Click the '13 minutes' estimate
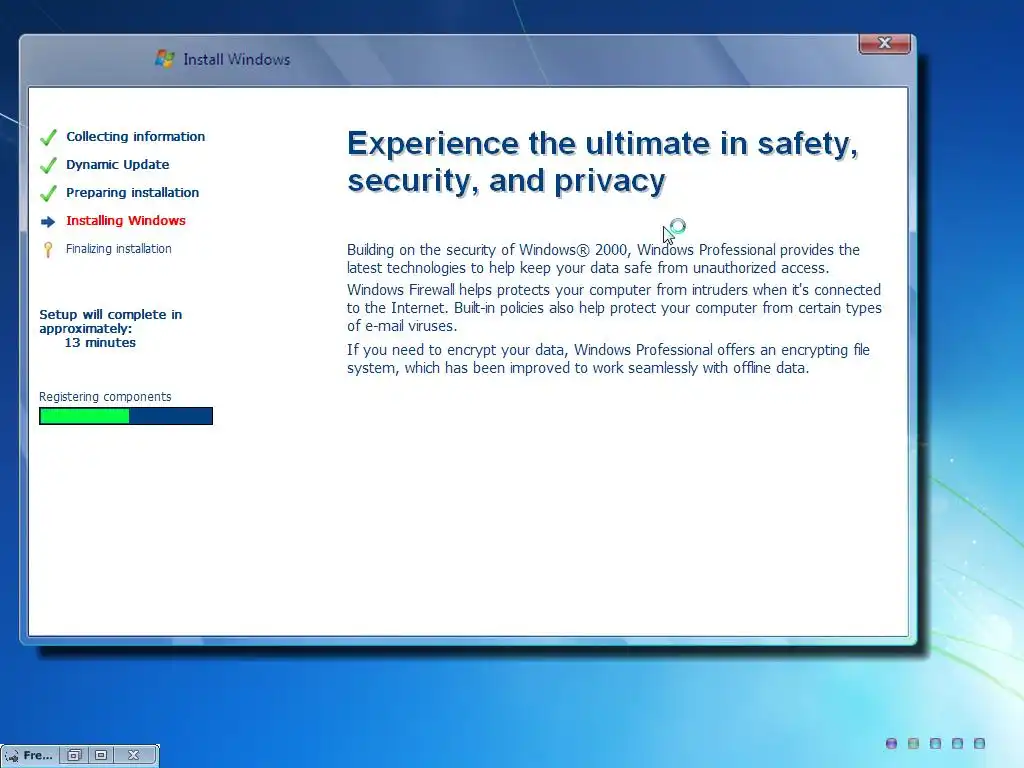The image size is (1024, 768). coord(100,343)
